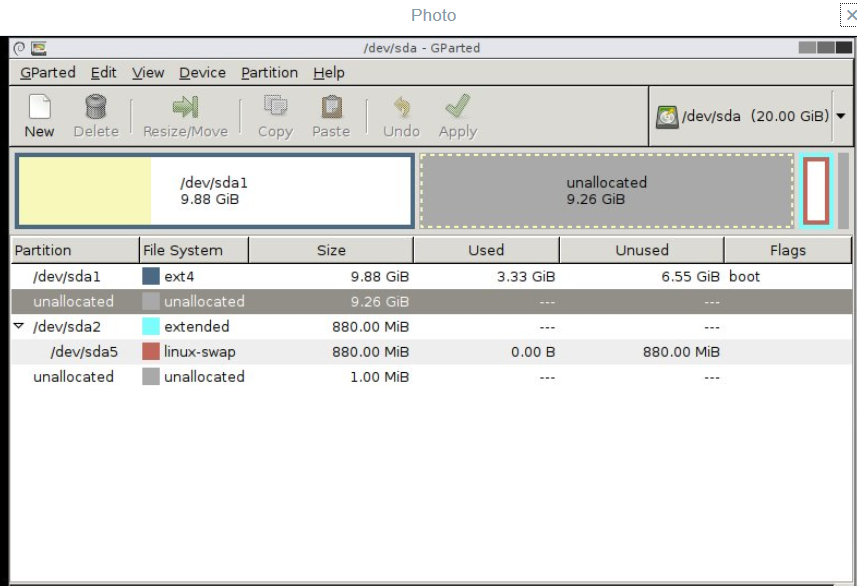Click the Paste partition toolbar icon
The image size is (857, 586).
(331, 108)
